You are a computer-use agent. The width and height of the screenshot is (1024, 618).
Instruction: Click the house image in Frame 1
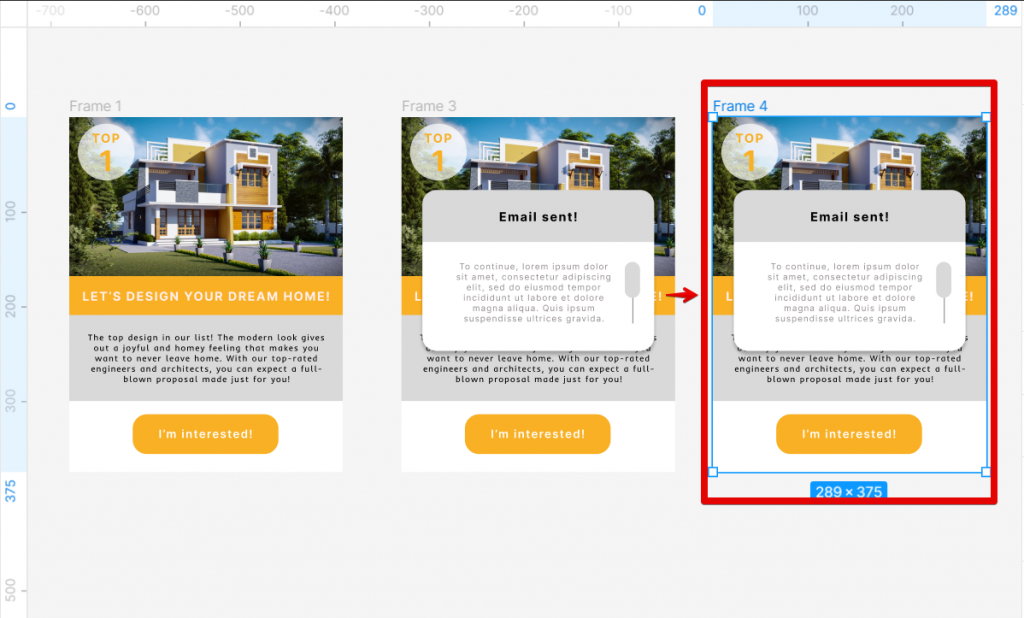point(205,195)
